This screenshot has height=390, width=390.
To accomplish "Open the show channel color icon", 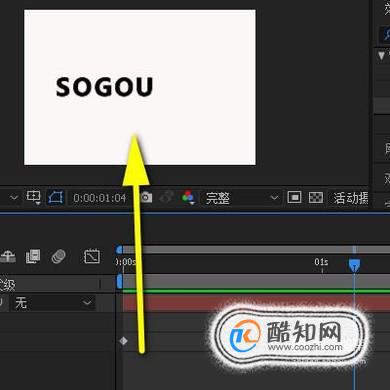I will (x=188, y=197).
